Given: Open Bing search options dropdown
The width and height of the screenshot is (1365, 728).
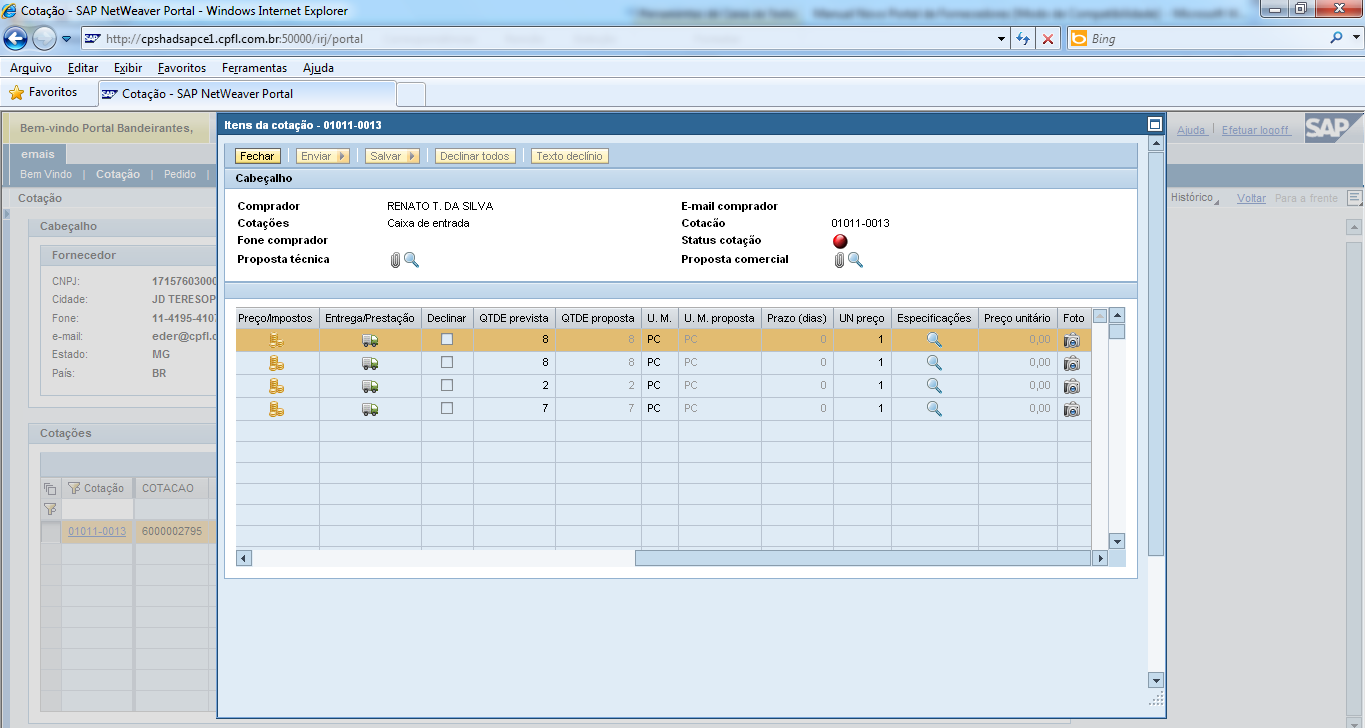Looking at the screenshot, I should [x=1355, y=39].
